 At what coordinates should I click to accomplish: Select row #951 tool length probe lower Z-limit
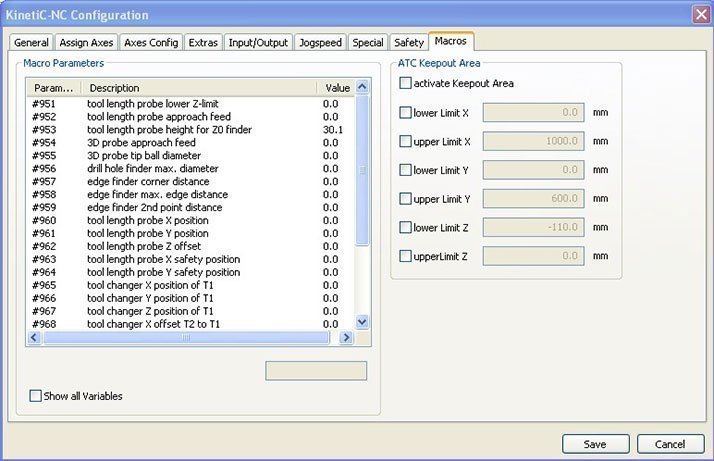[x=190, y=104]
